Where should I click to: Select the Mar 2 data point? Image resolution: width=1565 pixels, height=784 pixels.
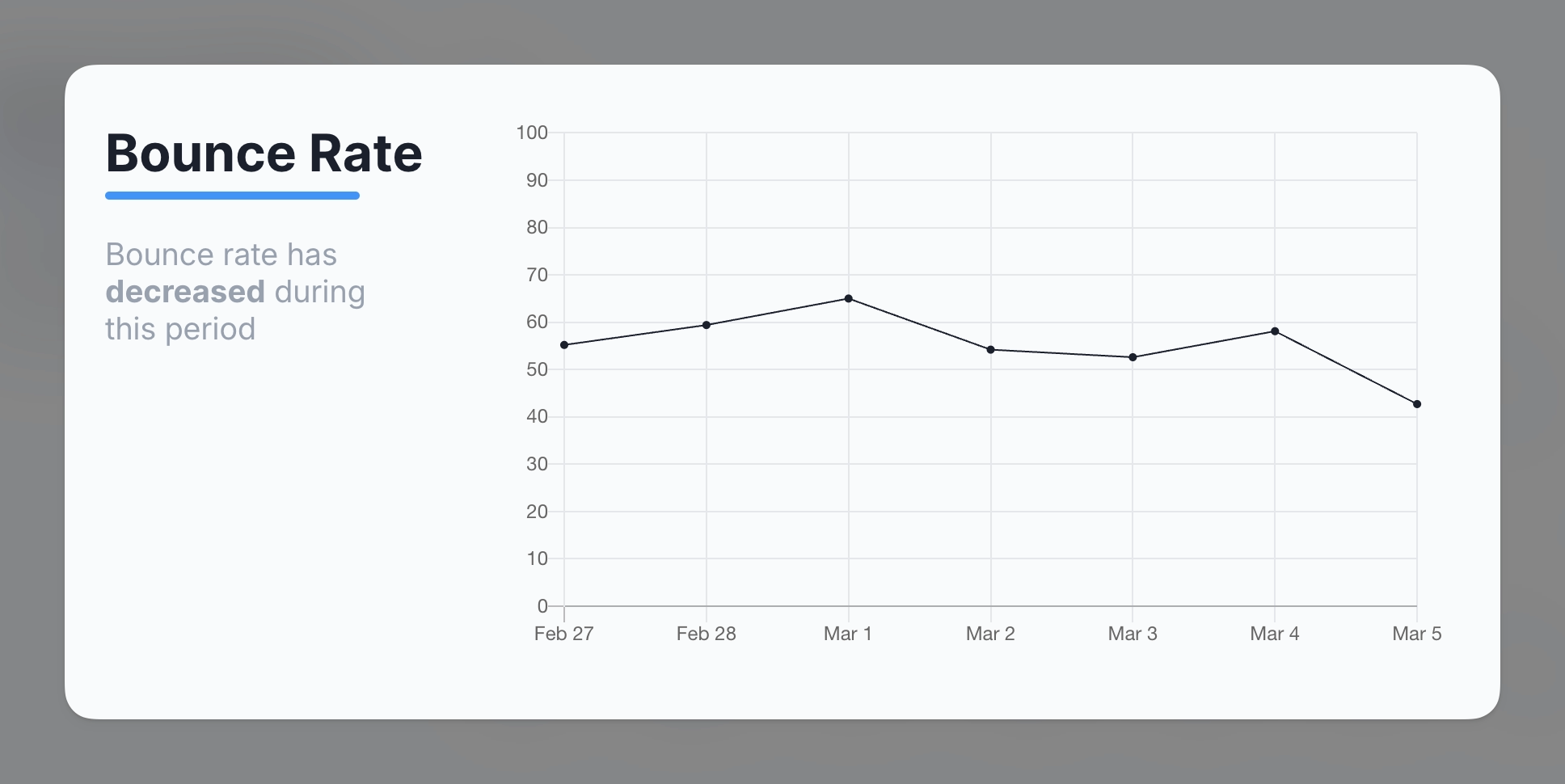point(991,350)
